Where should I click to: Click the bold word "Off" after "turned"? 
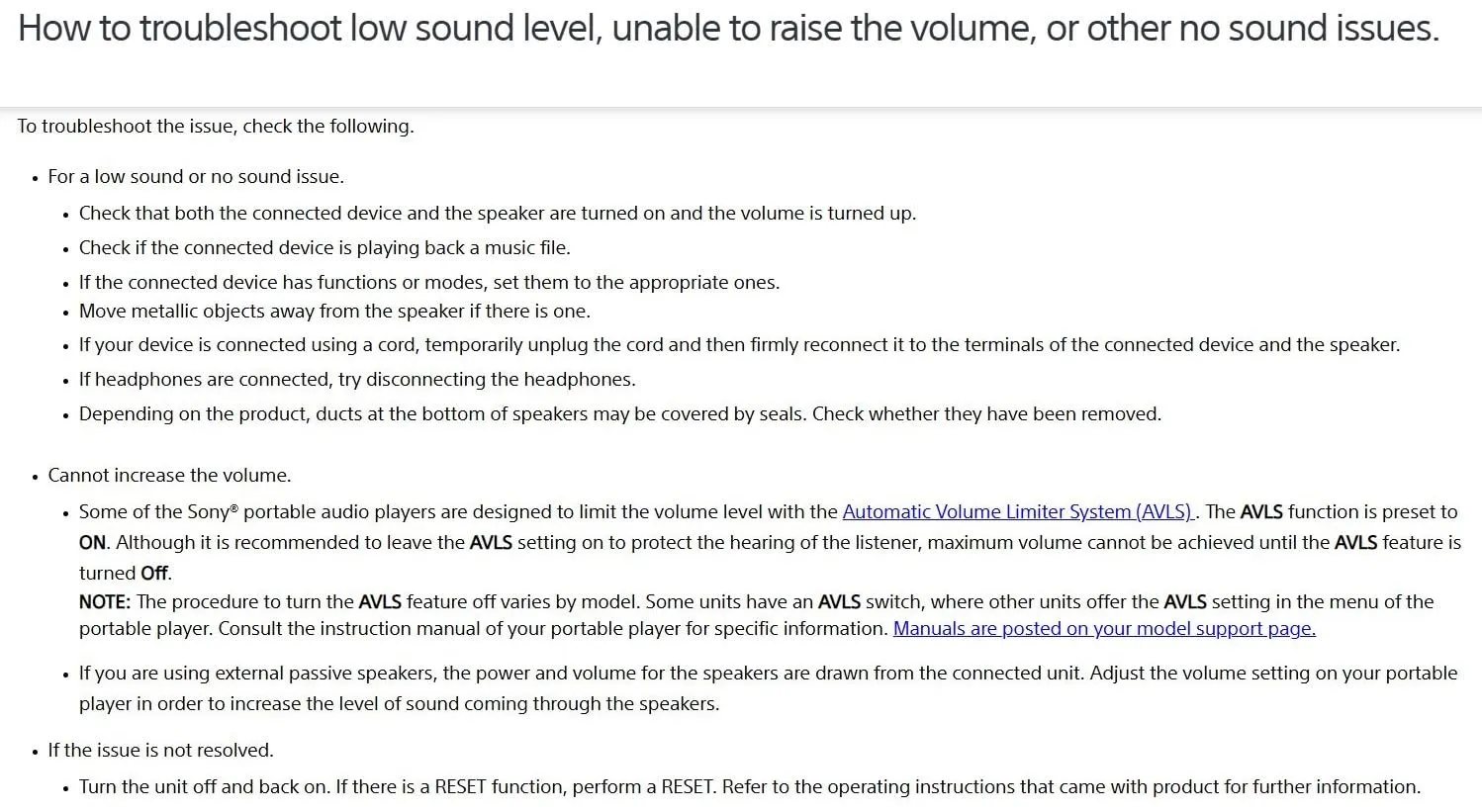(154, 574)
